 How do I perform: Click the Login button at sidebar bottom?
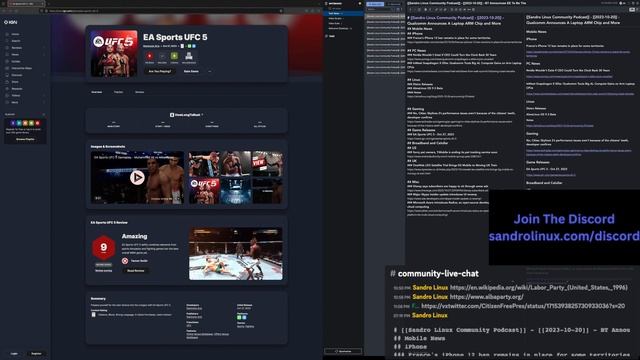coord(14,353)
